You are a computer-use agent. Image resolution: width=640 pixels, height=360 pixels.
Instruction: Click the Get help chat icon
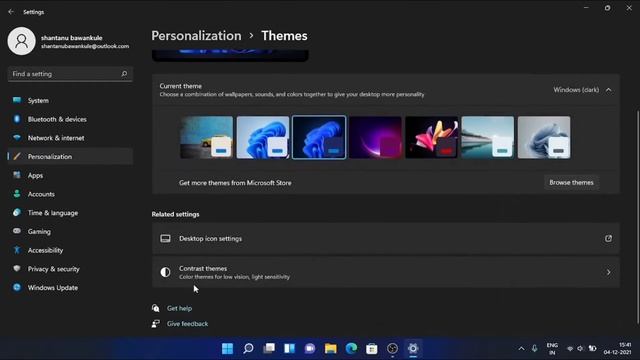coord(156,308)
